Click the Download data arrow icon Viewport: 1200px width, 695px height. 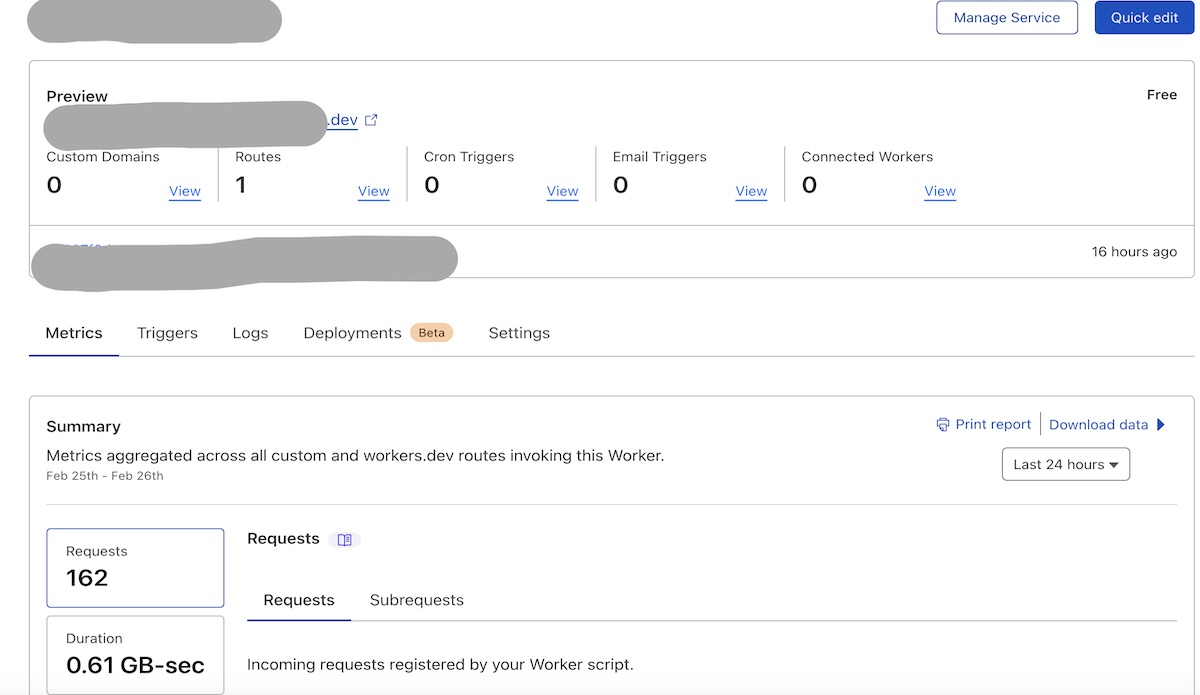(1161, 425)
